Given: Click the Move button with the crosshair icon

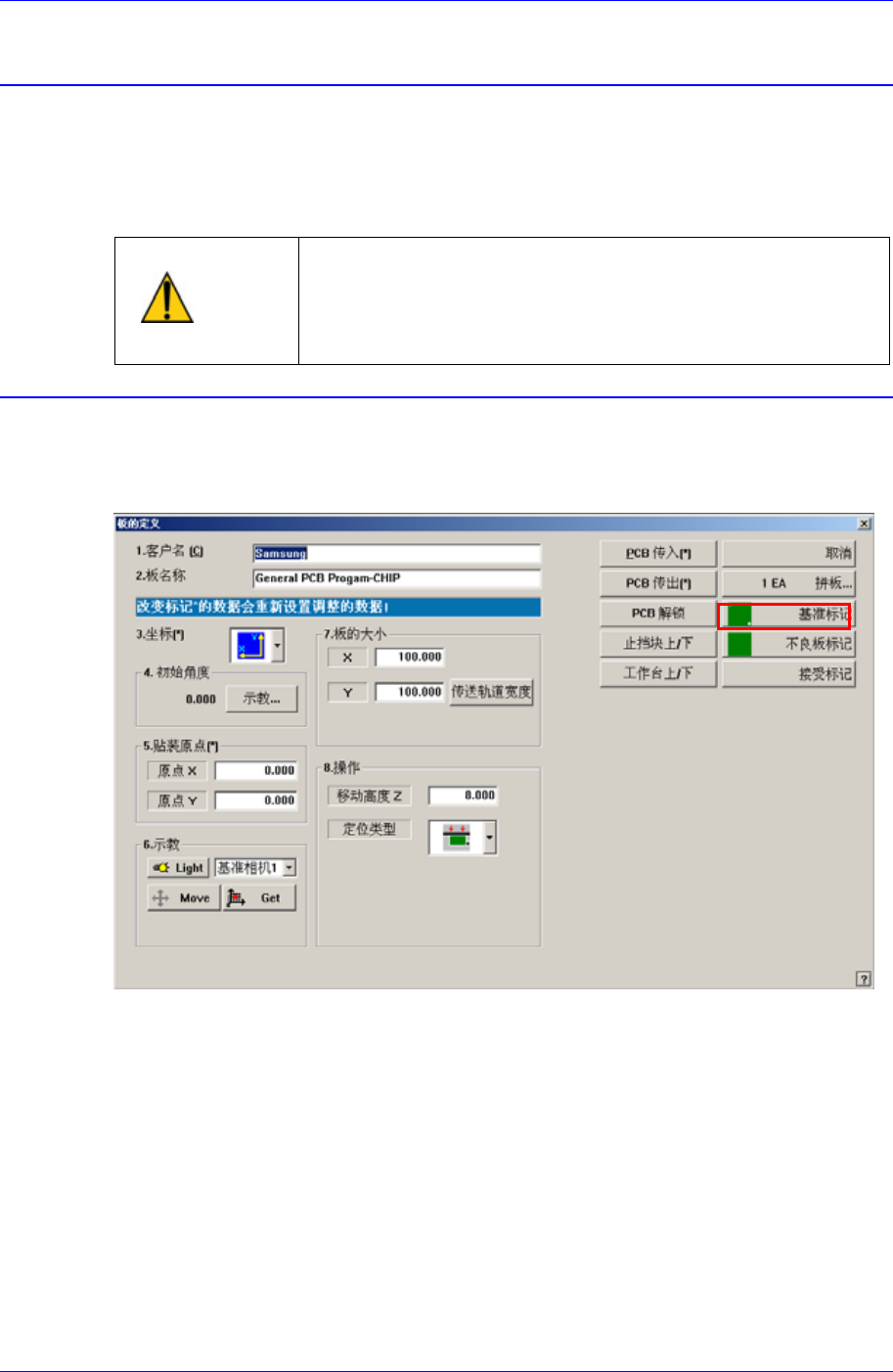Looking at the screenshot, I should tap(184, 897).
